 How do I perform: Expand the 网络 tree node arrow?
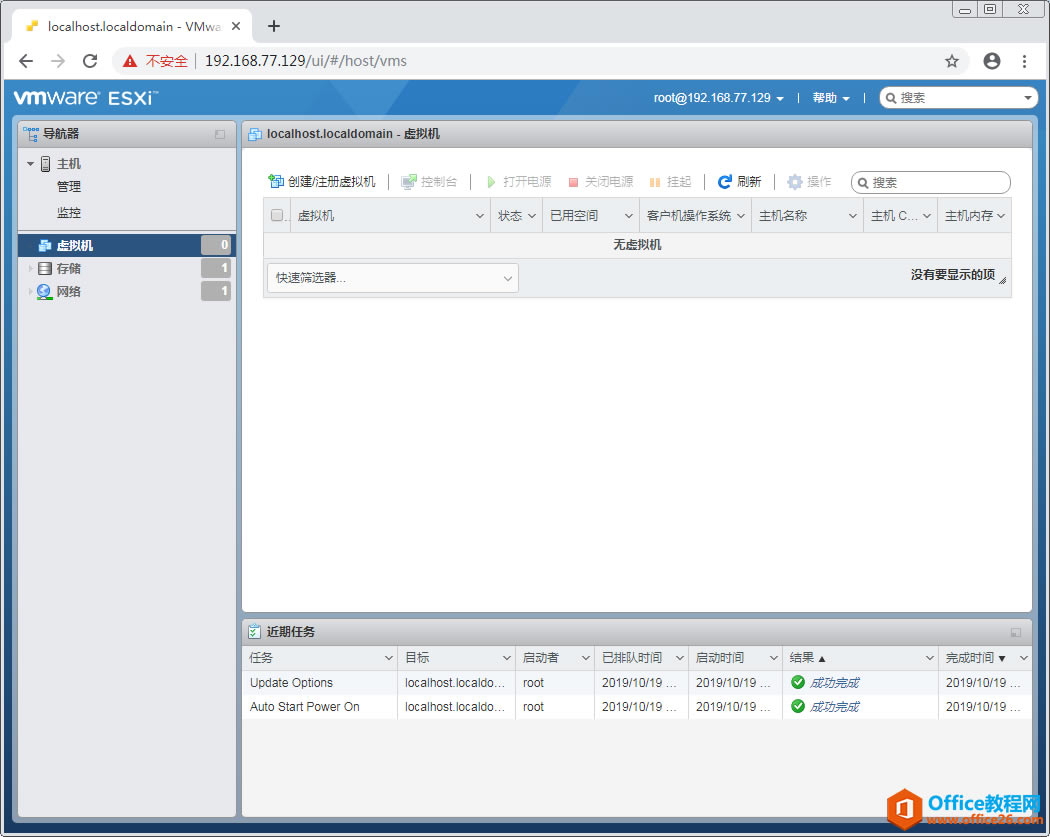[30, 291]
